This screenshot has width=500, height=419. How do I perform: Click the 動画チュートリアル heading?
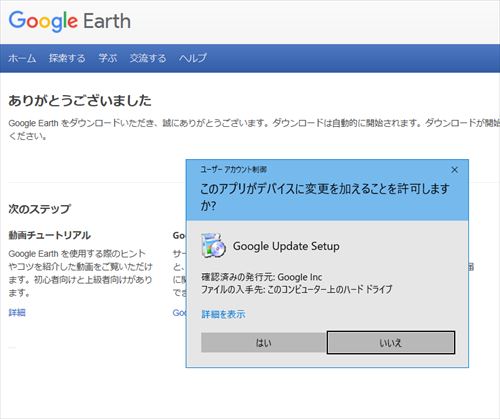pos(49,235)
